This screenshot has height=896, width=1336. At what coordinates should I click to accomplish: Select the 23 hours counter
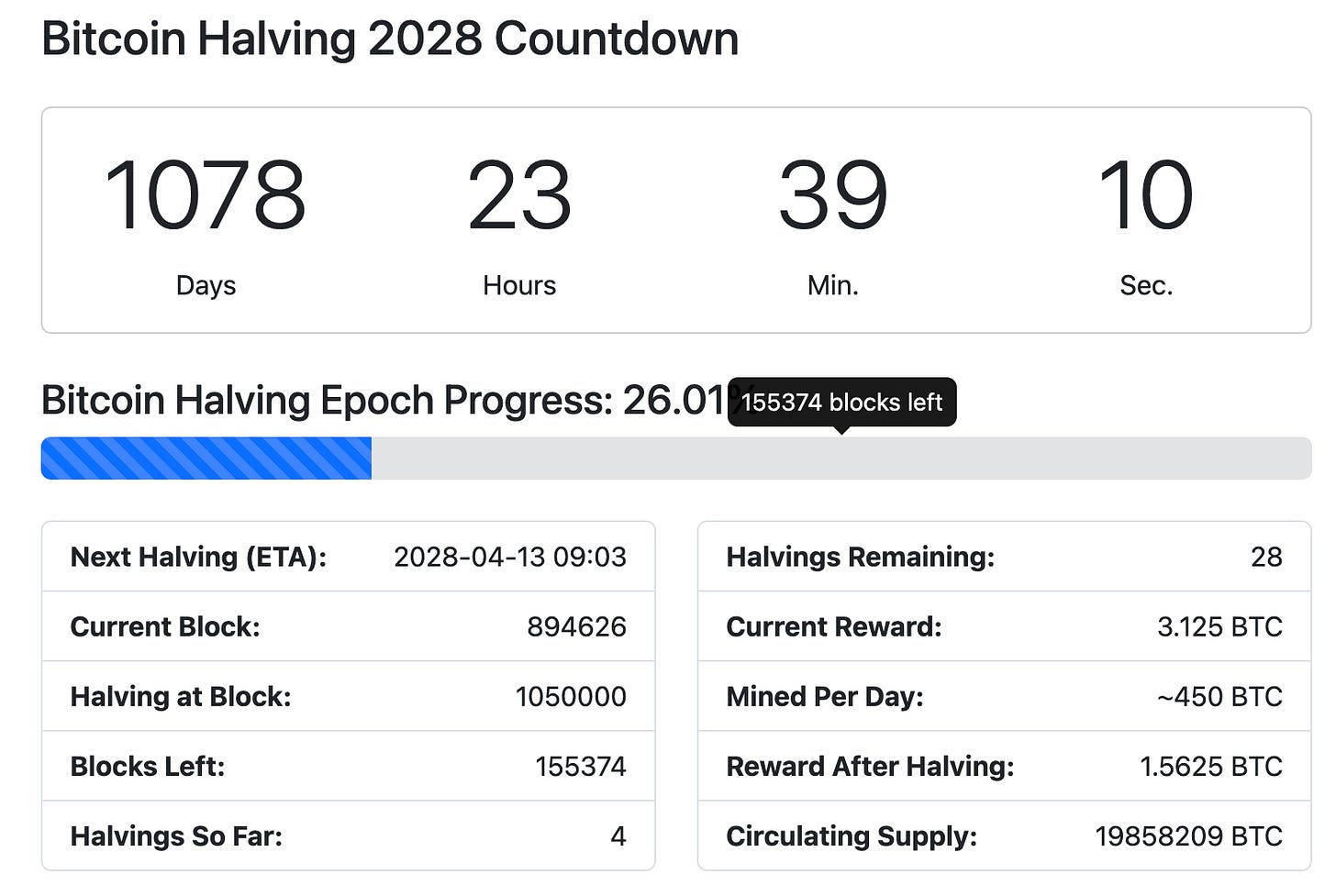[519, 195]
